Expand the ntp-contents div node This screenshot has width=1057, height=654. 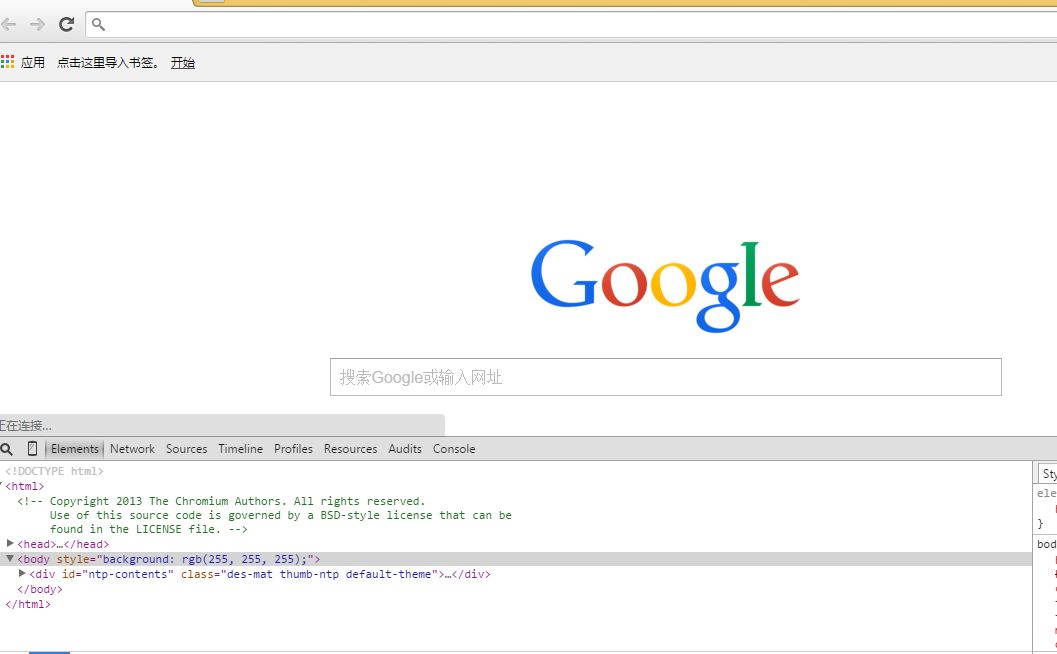pyautogui.click(x=22, y=574)
